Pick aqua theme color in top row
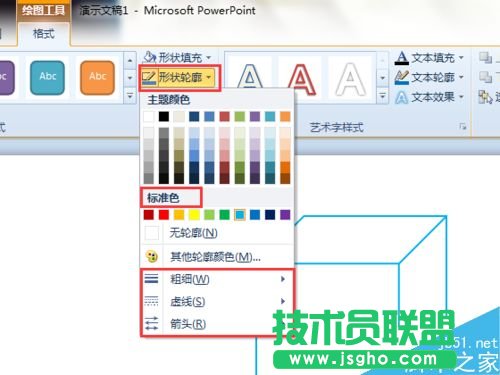The image size is (500, 375). 270,116
